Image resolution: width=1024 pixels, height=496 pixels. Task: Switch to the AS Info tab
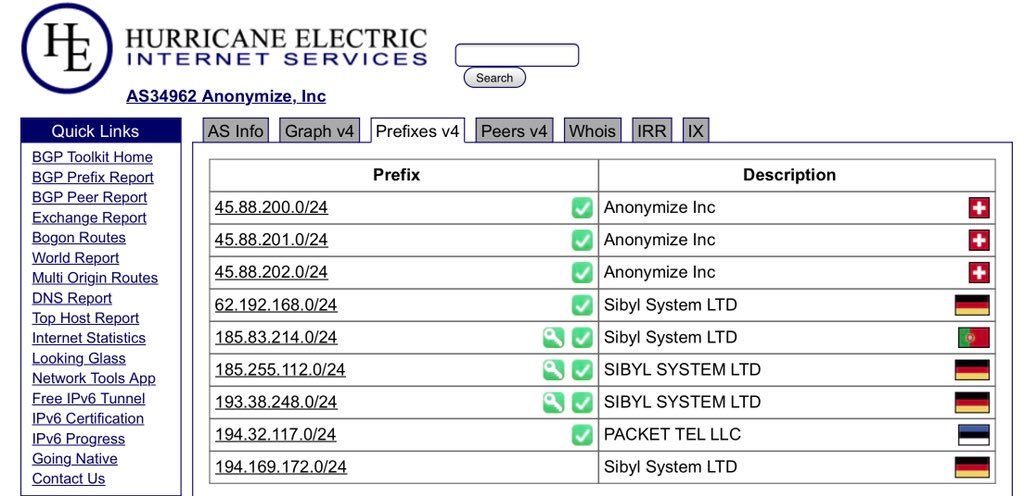point(235,131)
